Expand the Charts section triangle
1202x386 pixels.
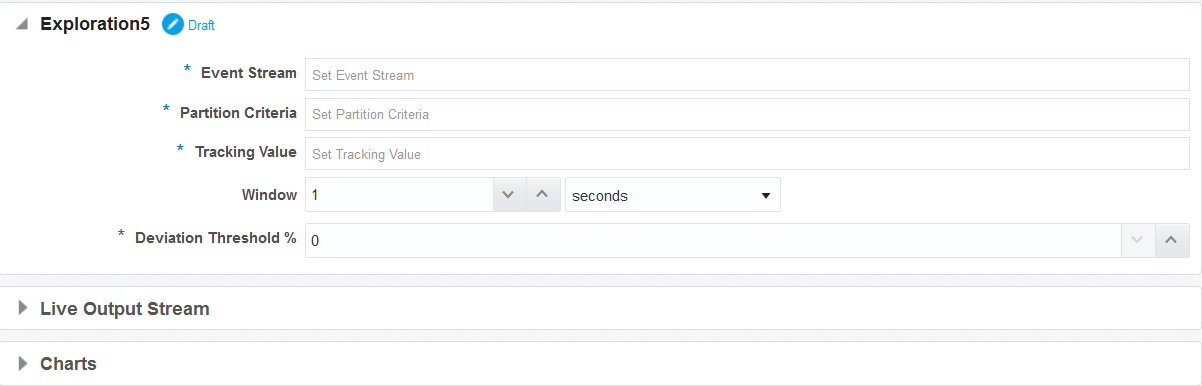23,363
